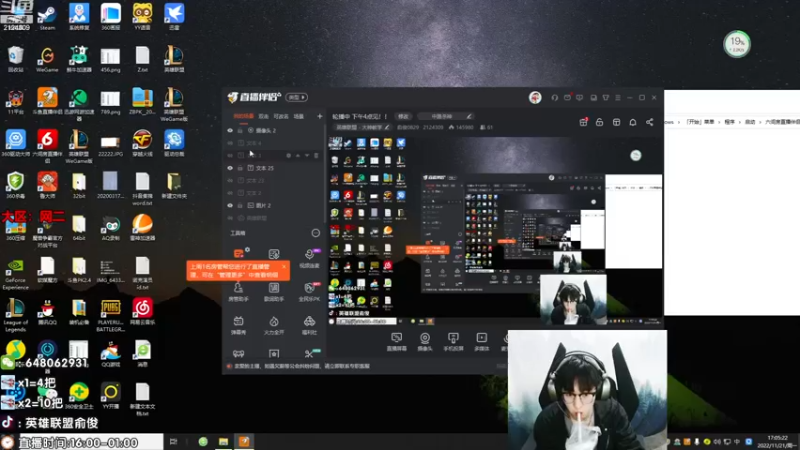800x450 pixels.
Task: Open headset support icon in title bar
Action: (x=555, y=97)
